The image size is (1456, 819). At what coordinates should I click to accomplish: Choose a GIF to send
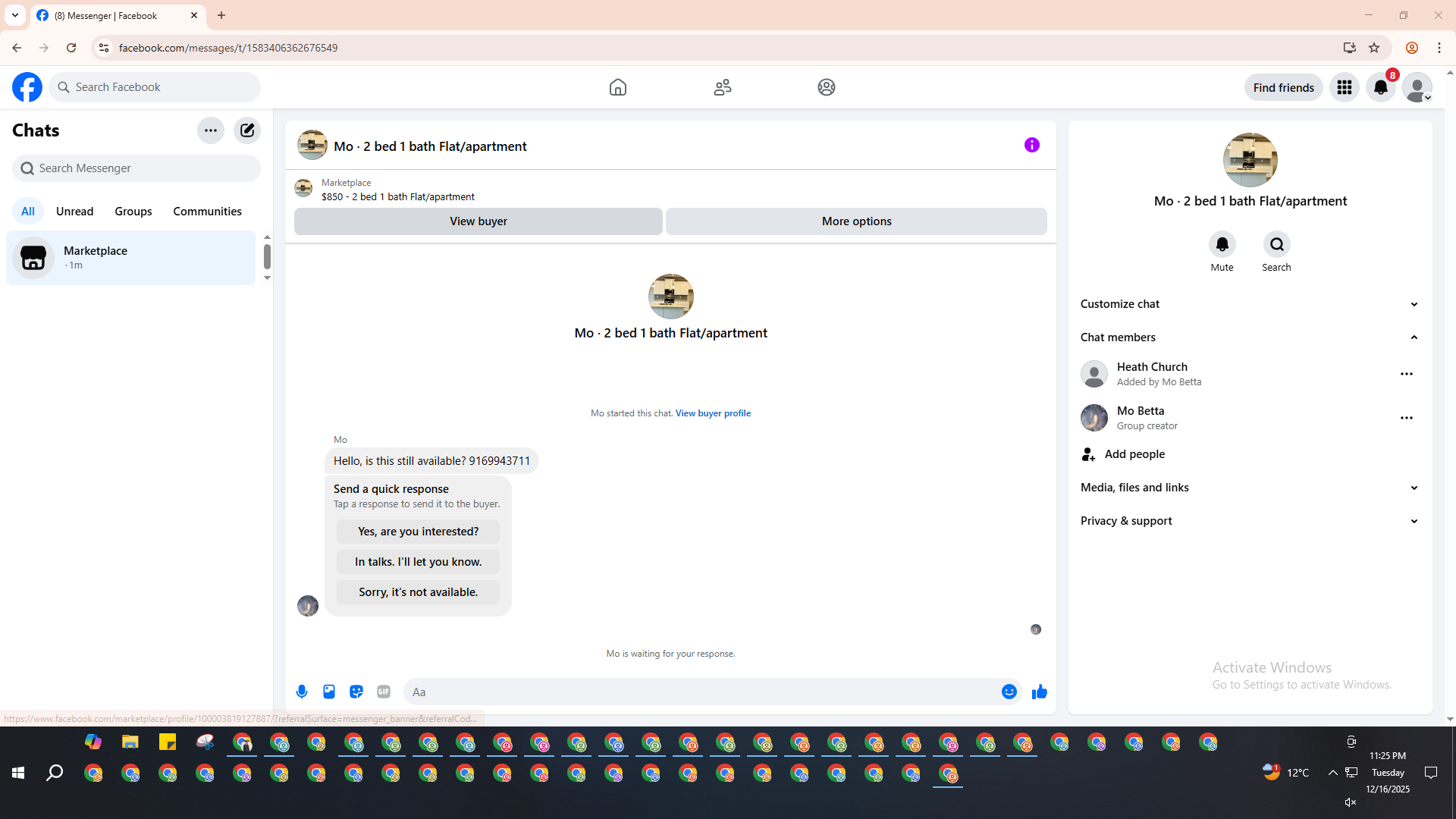coord(384,692)
